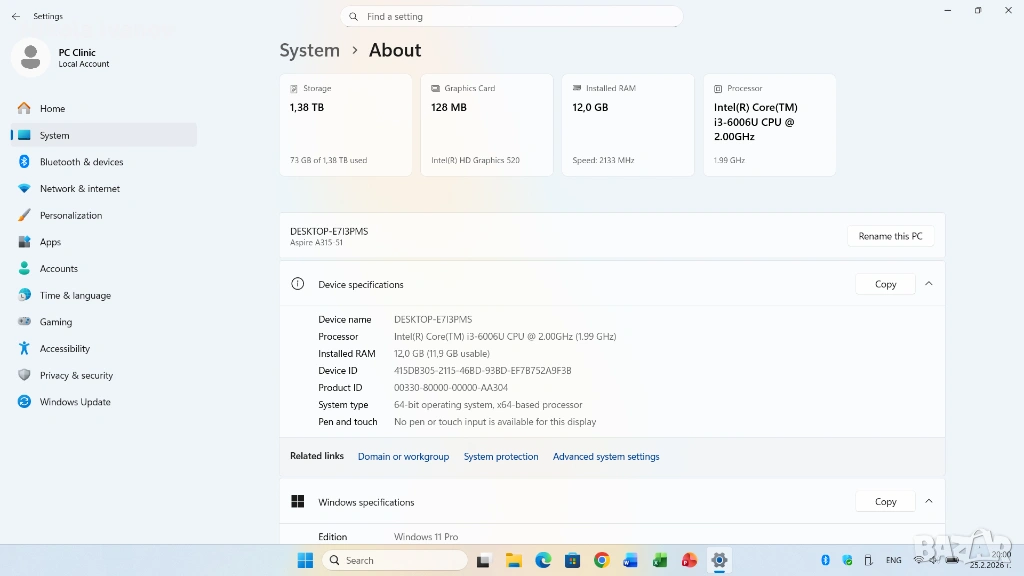Open Accessibility settings

point(64,349)
